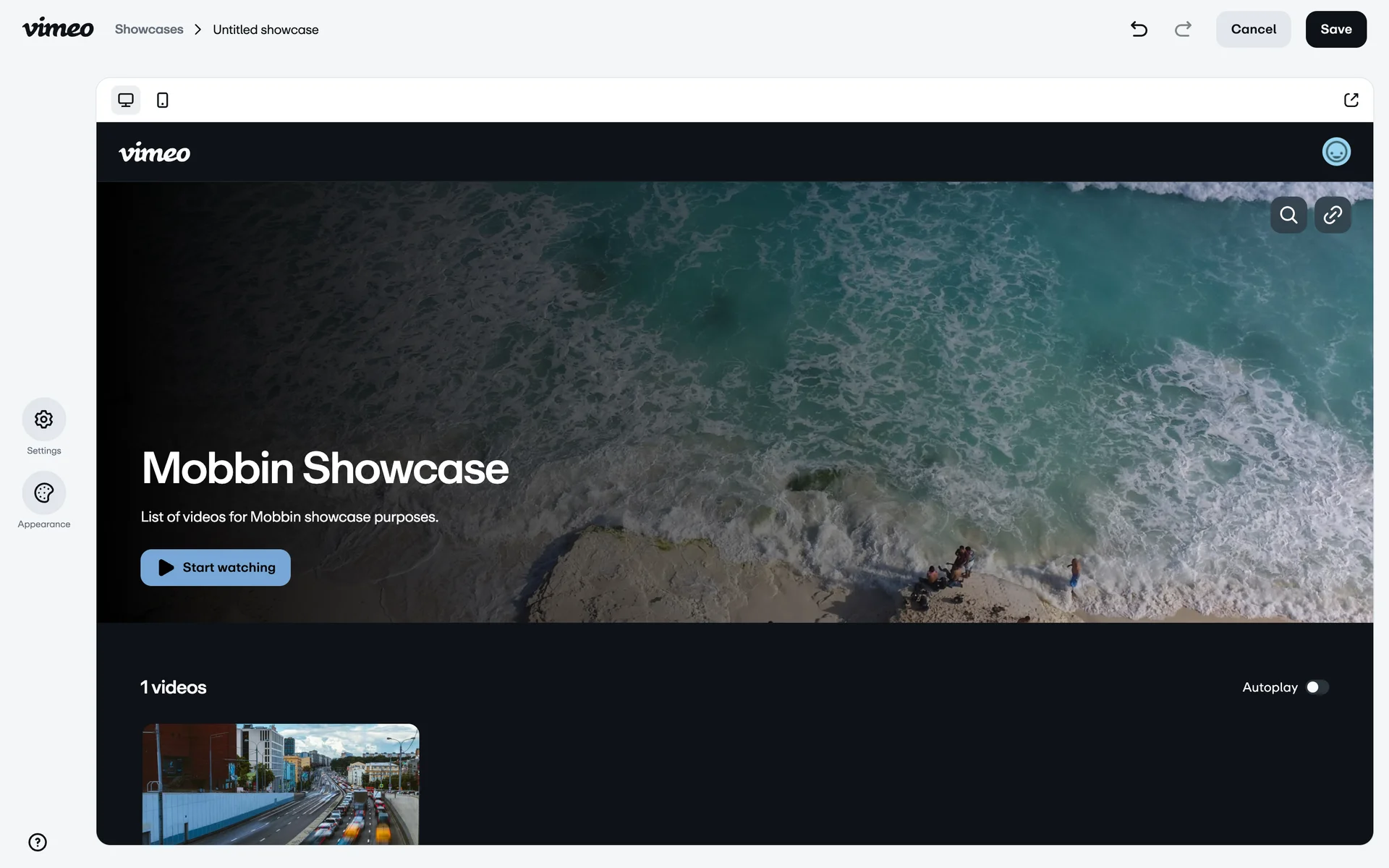Image resolution: width=1389 pixels, height=868 pixels.
Task: Click the Vimeo logo at top left
Action: (58, 28)
